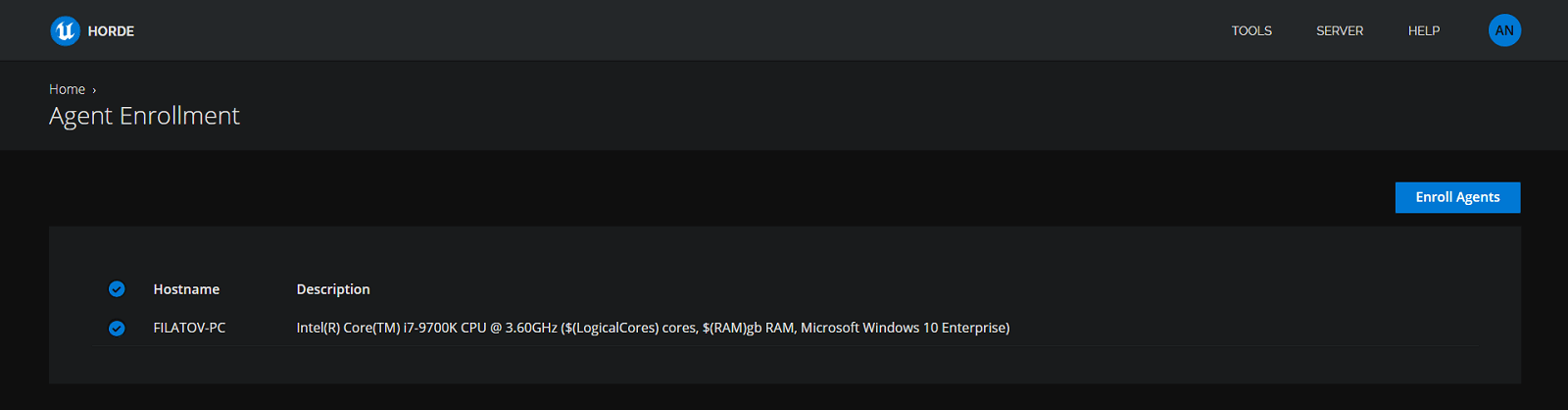Click the Unreal Horde logo icon
Image resolution: width=1568 pixels, height=410 pixels.
point(65,31)
